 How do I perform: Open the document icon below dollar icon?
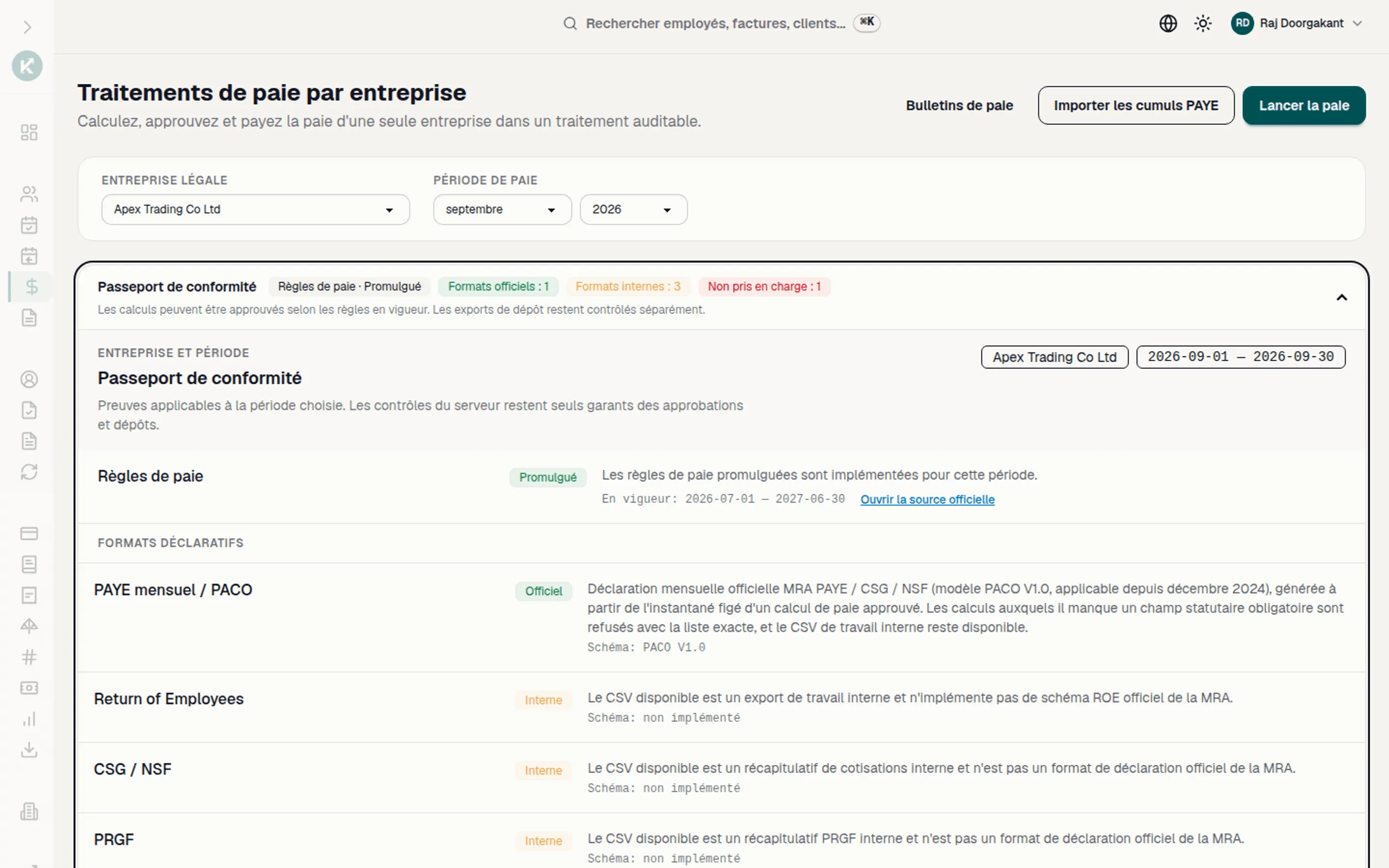[29, 317]
